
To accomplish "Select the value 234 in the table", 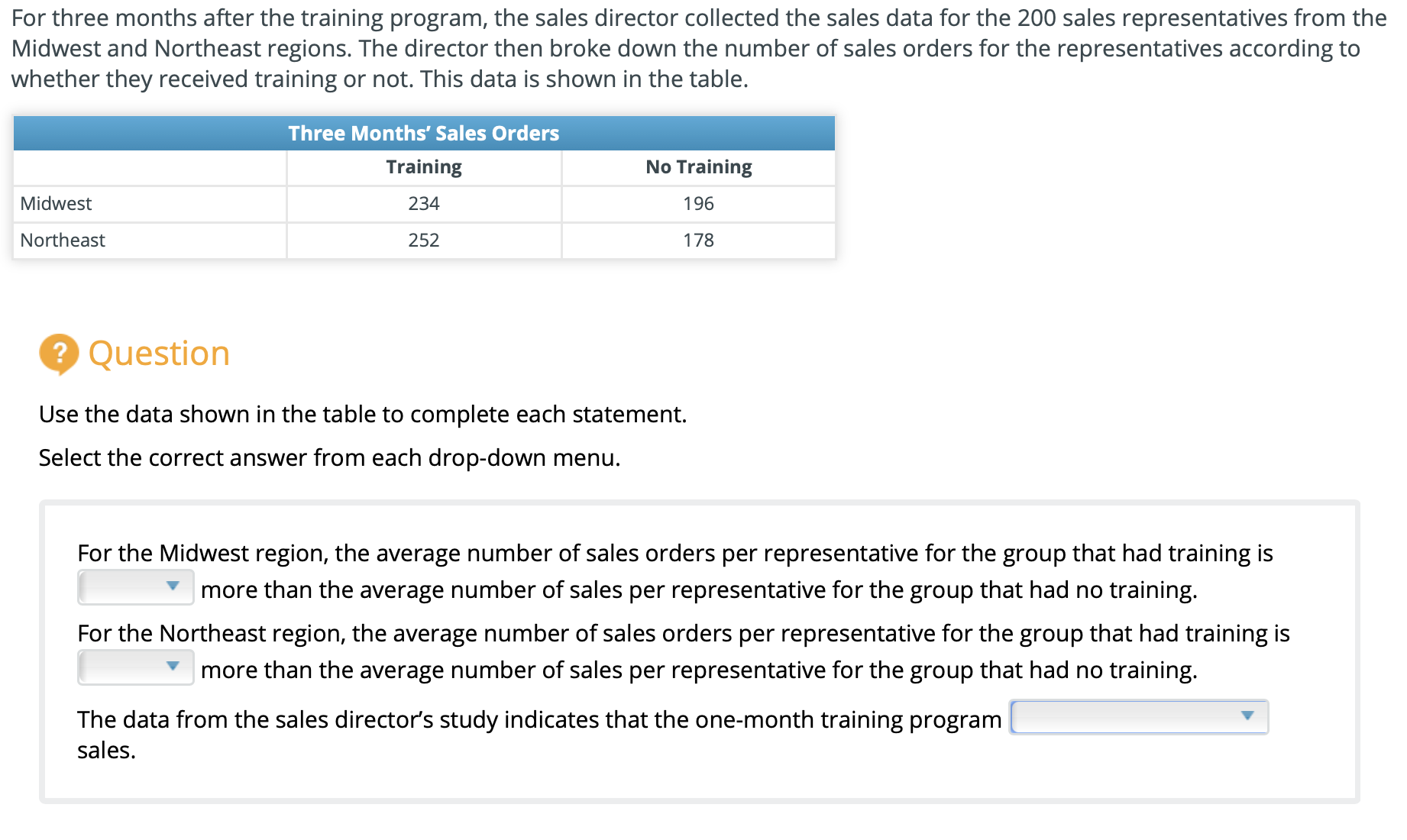I will [x=423, y=203].
